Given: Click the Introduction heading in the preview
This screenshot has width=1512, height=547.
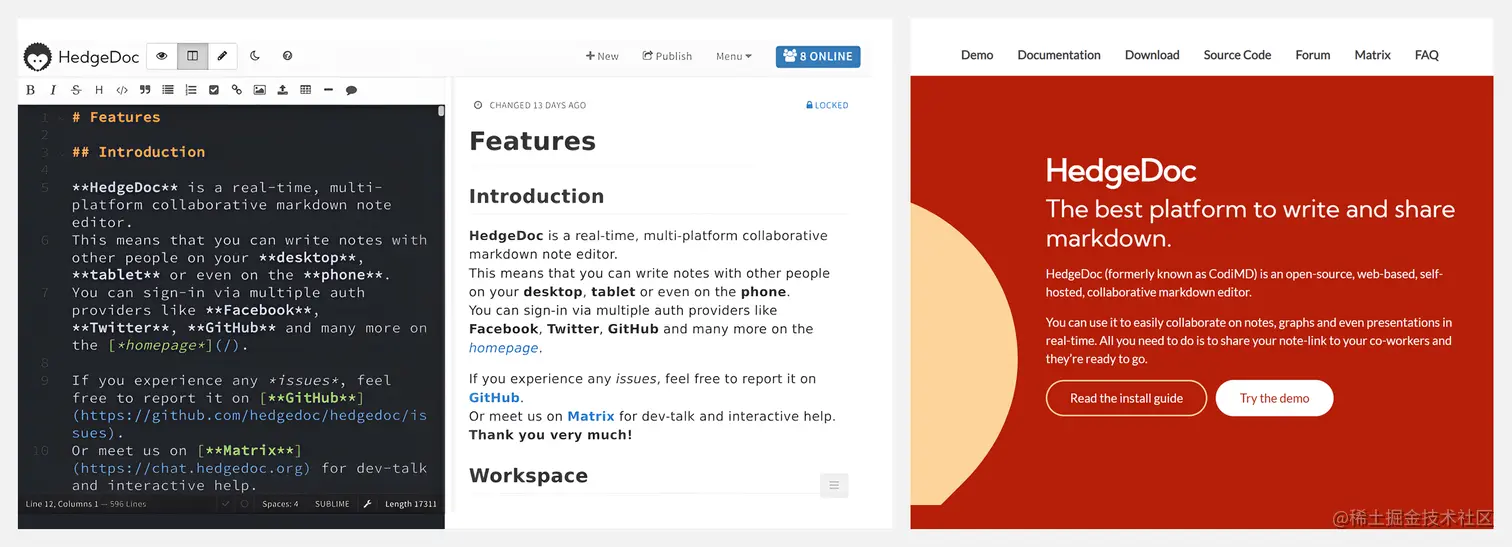Looking at the screenshot, I should point(536,196).
